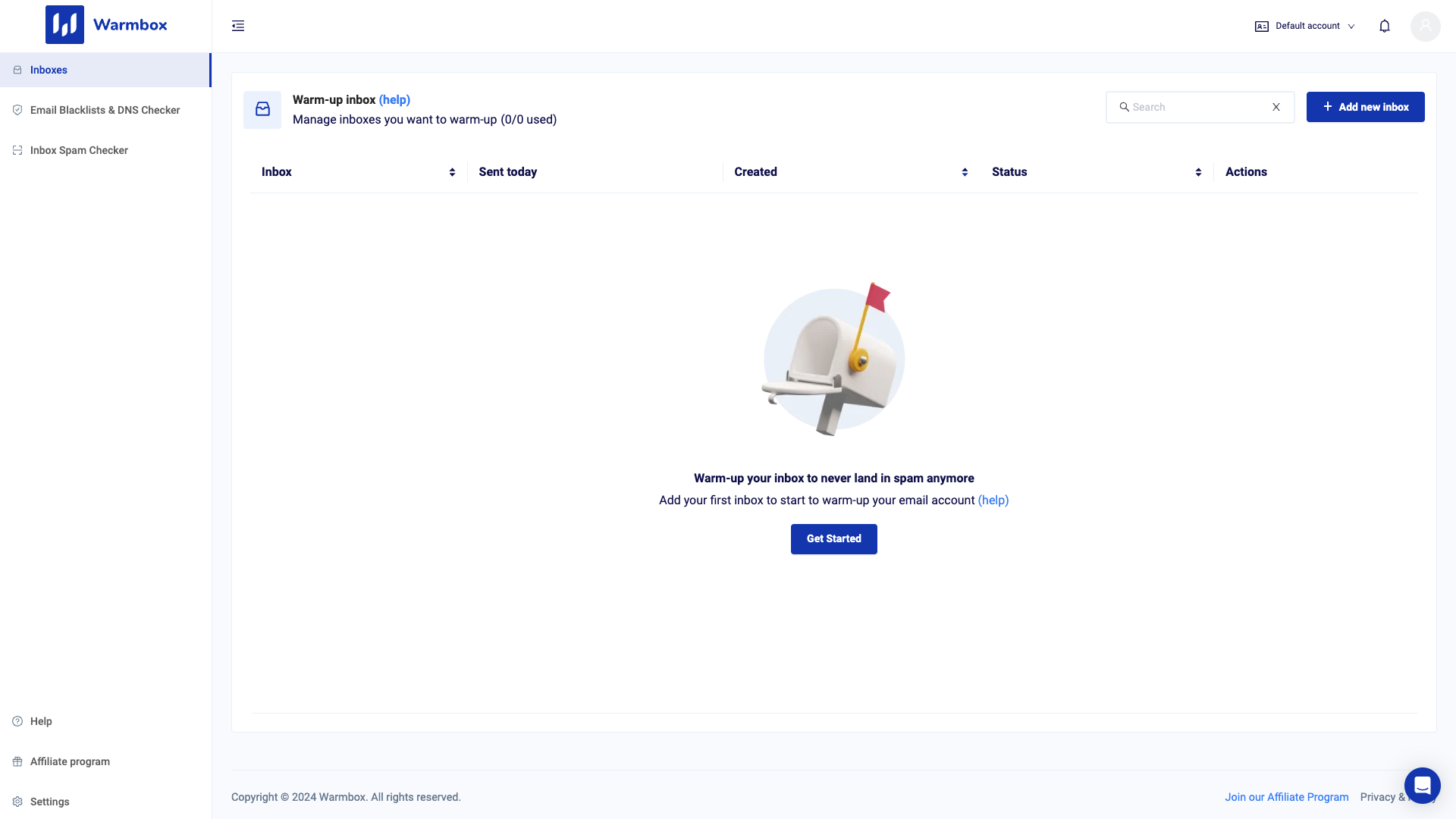Go to Inbox Spam Checker page
This screenshot has width=1456, height=819.
[79, 150]
